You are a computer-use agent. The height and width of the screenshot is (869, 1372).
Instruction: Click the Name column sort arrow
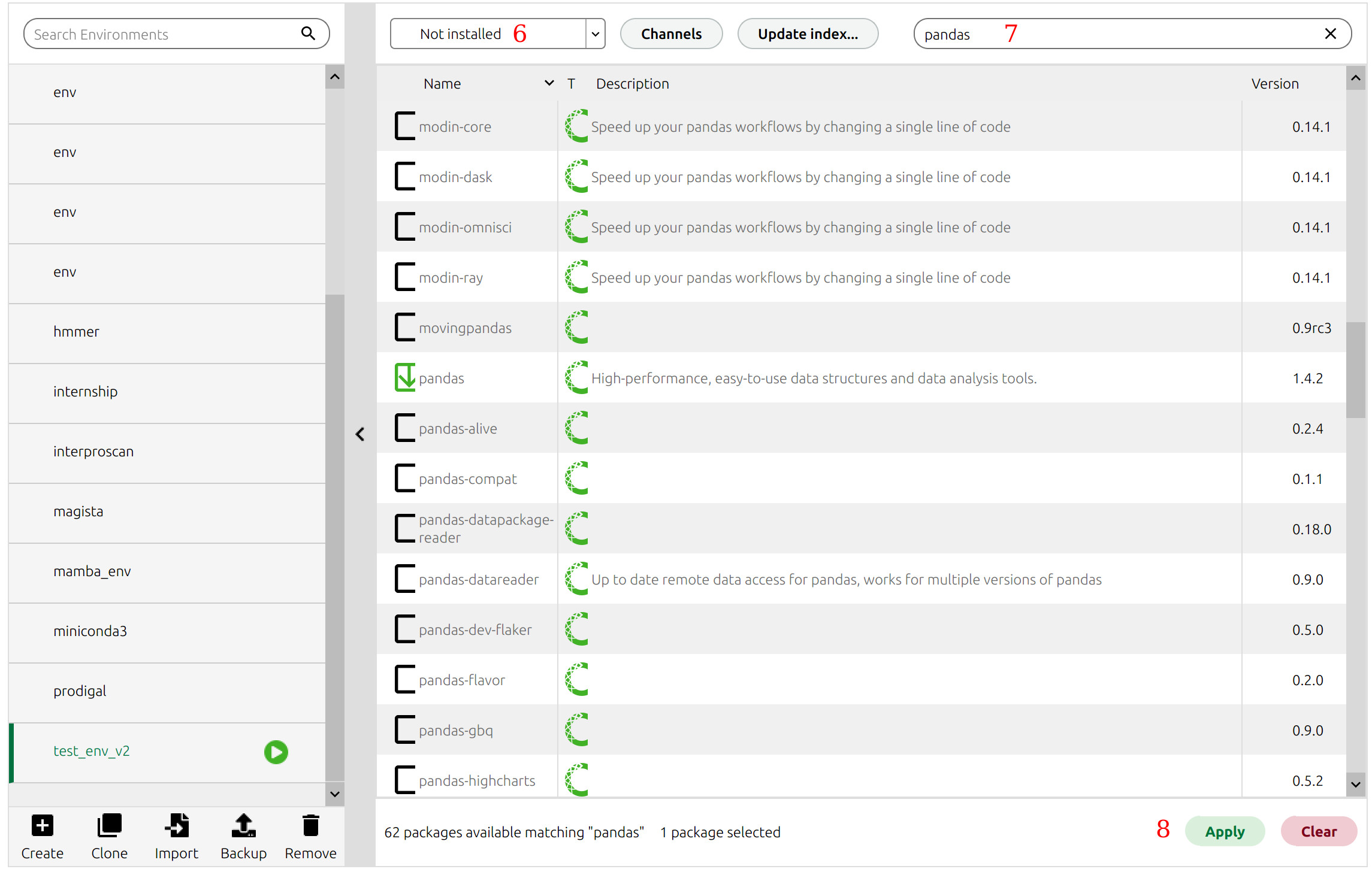[549, 83]
